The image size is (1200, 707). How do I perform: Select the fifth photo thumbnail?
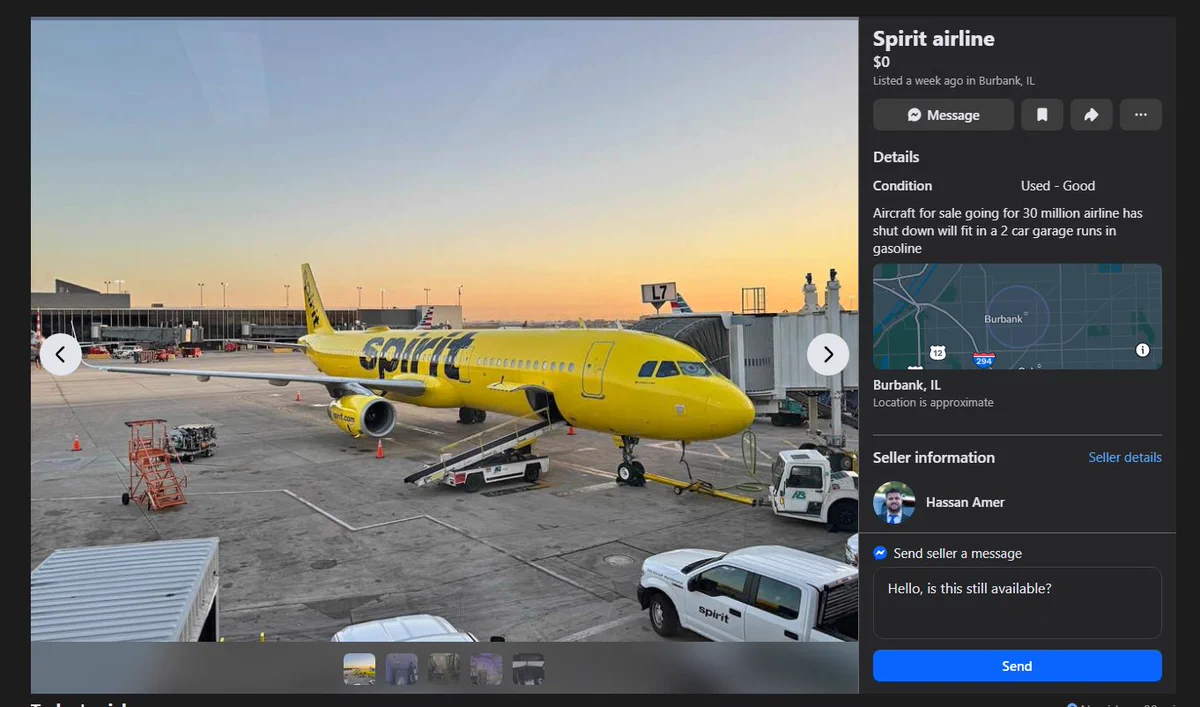pyautogui.click(x=528, y=669)
